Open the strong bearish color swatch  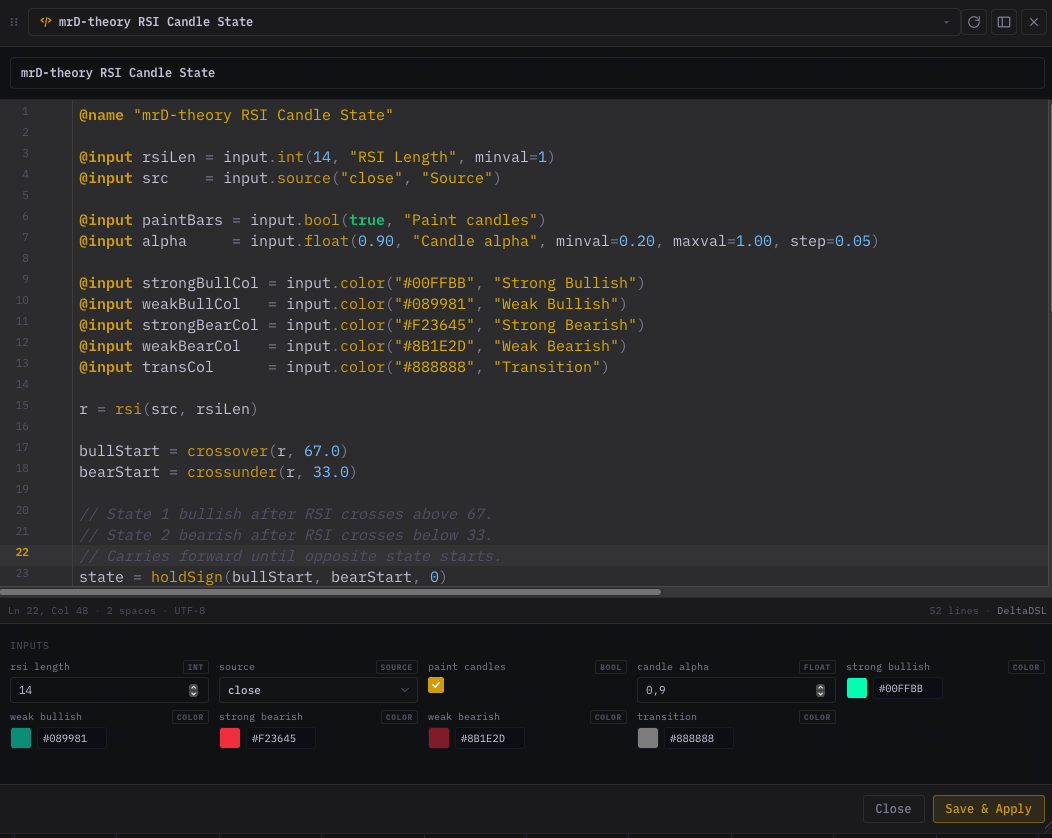pyautogui.click(x=230, y=738)
